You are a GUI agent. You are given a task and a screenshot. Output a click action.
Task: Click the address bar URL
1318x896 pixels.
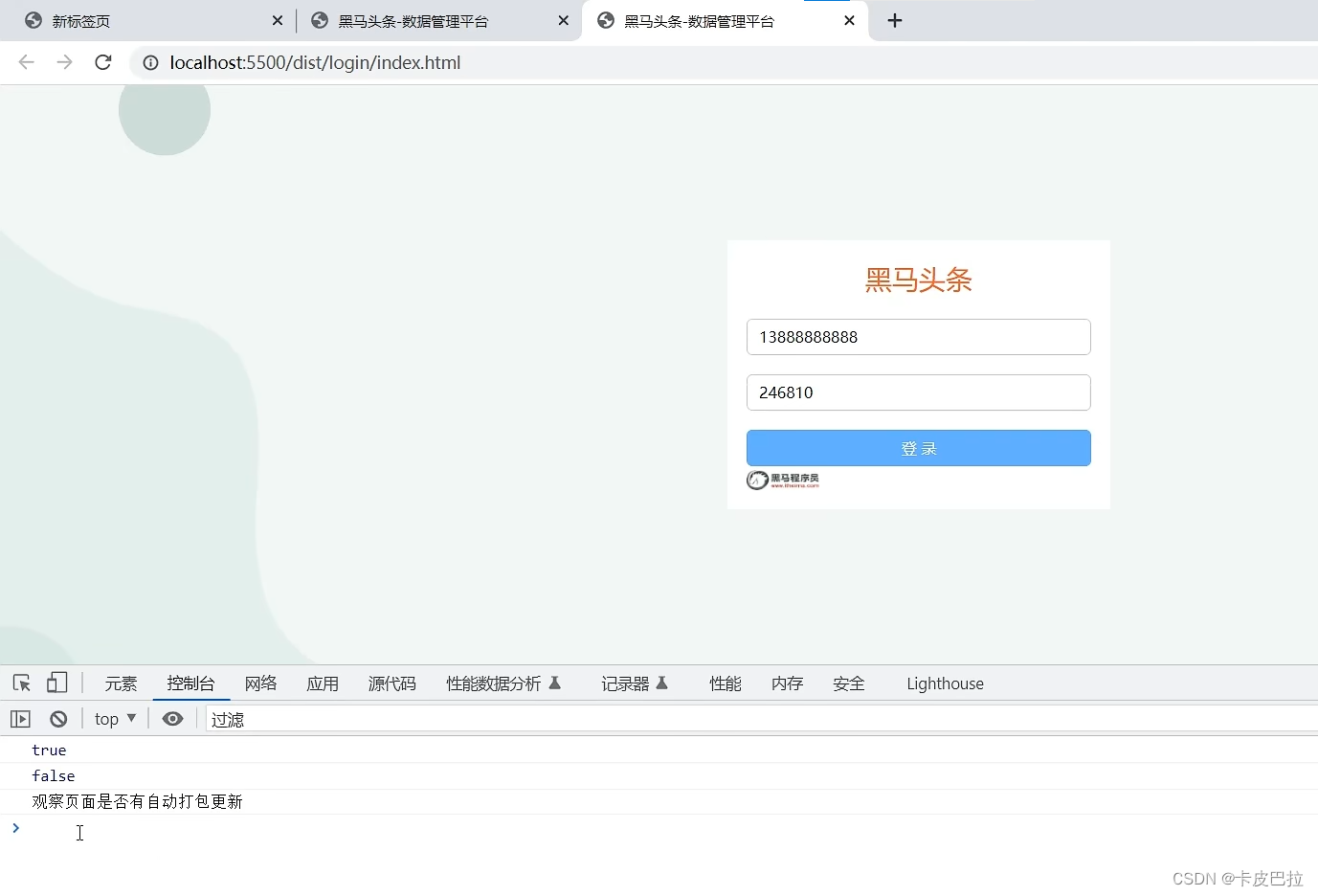315,63
